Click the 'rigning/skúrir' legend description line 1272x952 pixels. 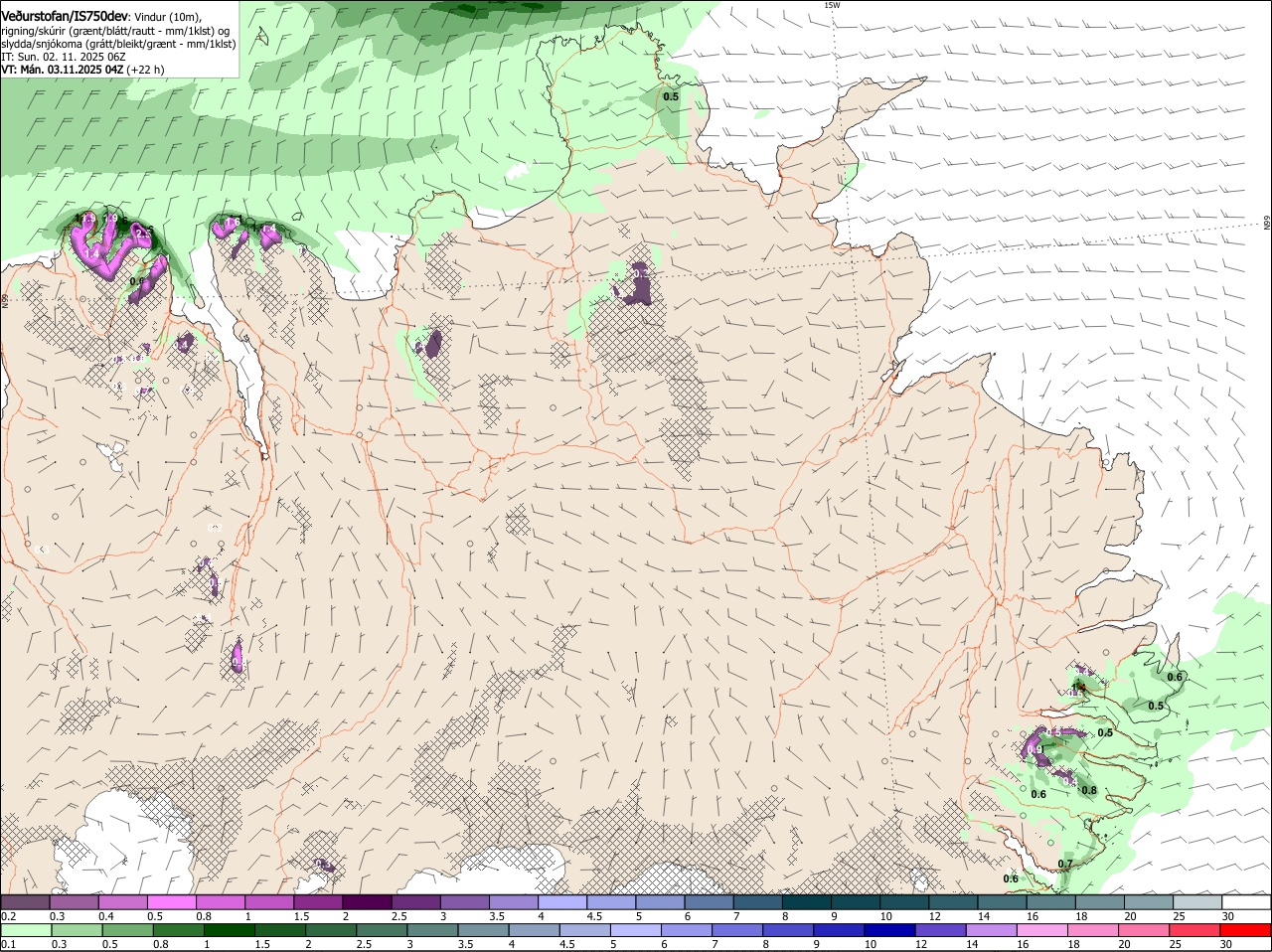(x=114, y=31)
